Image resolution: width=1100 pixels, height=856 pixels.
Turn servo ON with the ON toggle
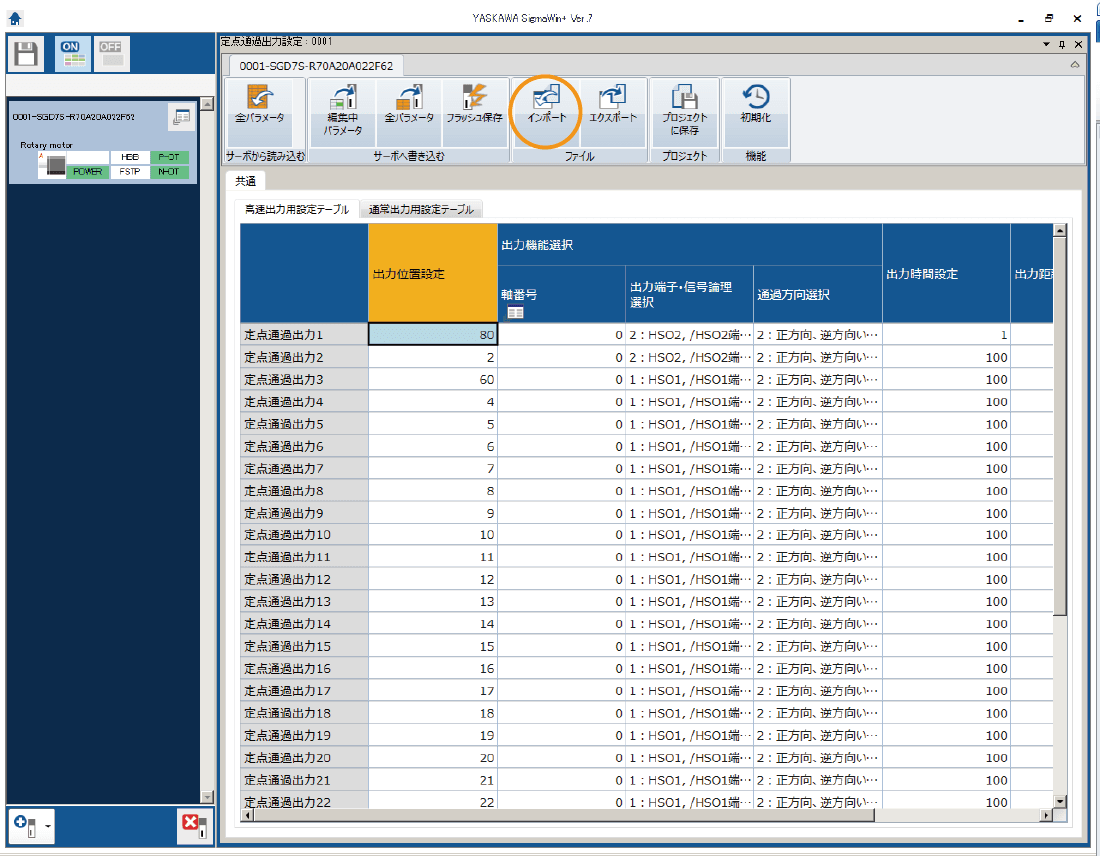(x=71, y=54)
